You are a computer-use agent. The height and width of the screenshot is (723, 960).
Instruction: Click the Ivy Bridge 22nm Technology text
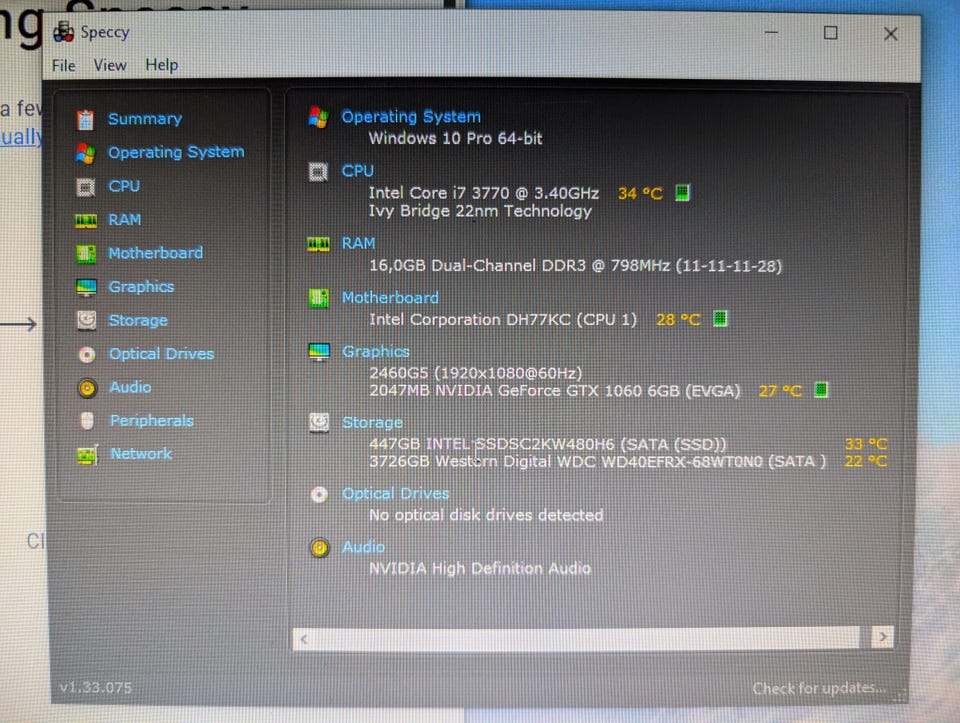point(480,211)
